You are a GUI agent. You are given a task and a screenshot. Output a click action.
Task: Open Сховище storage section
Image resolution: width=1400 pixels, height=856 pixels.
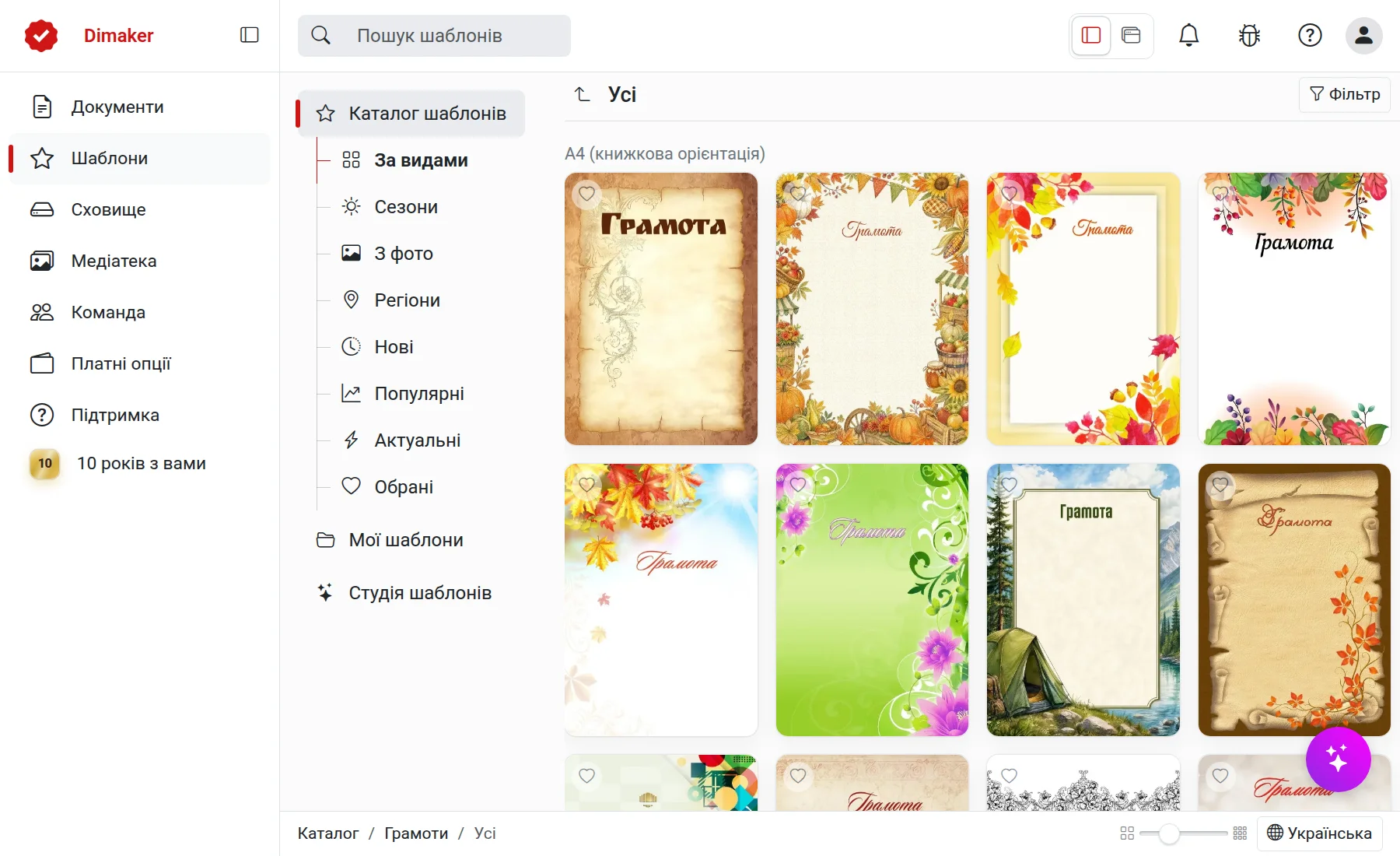point(140,209)
